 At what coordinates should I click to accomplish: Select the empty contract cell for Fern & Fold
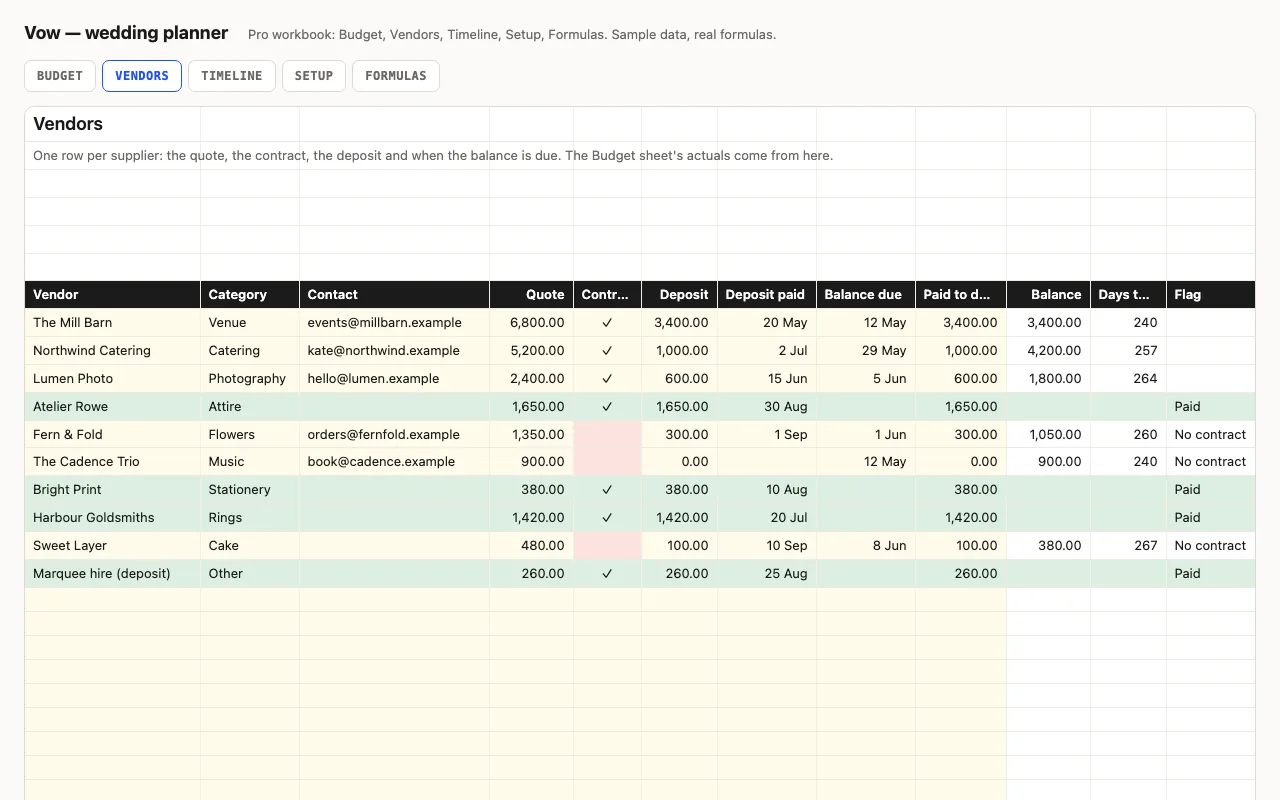(607, 435)
